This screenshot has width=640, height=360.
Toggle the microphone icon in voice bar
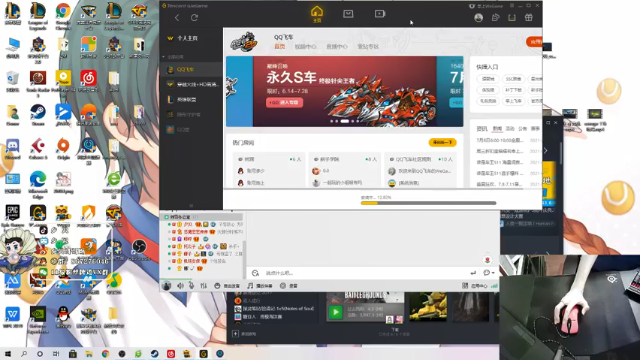[x=191, y=286]
